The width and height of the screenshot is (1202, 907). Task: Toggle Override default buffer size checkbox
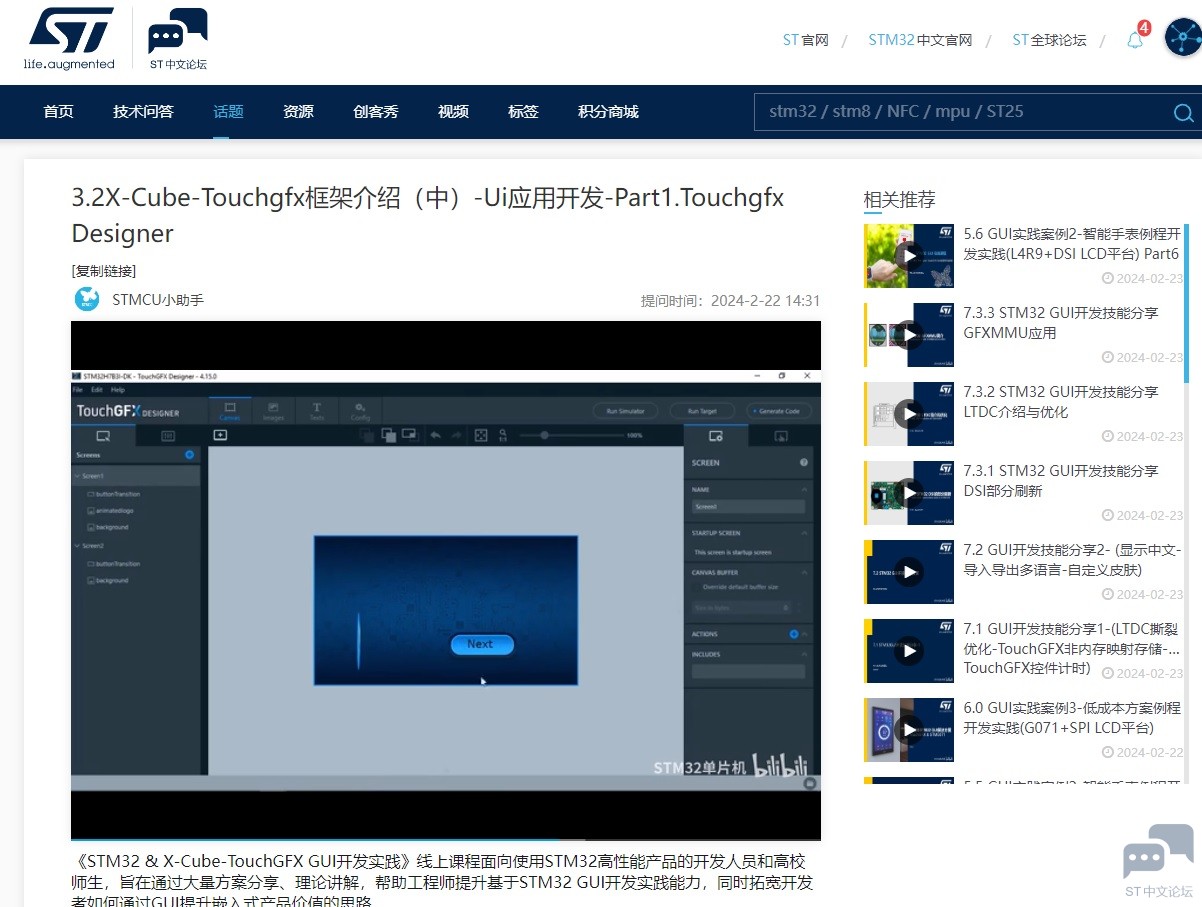697,587
